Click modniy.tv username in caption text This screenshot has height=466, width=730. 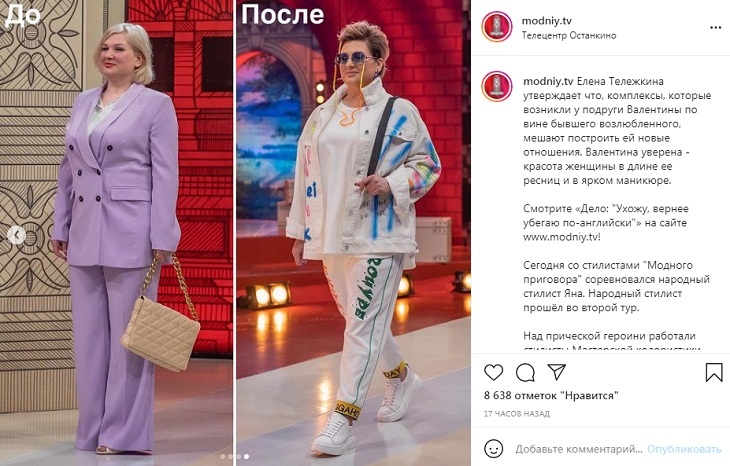[548, 81]
